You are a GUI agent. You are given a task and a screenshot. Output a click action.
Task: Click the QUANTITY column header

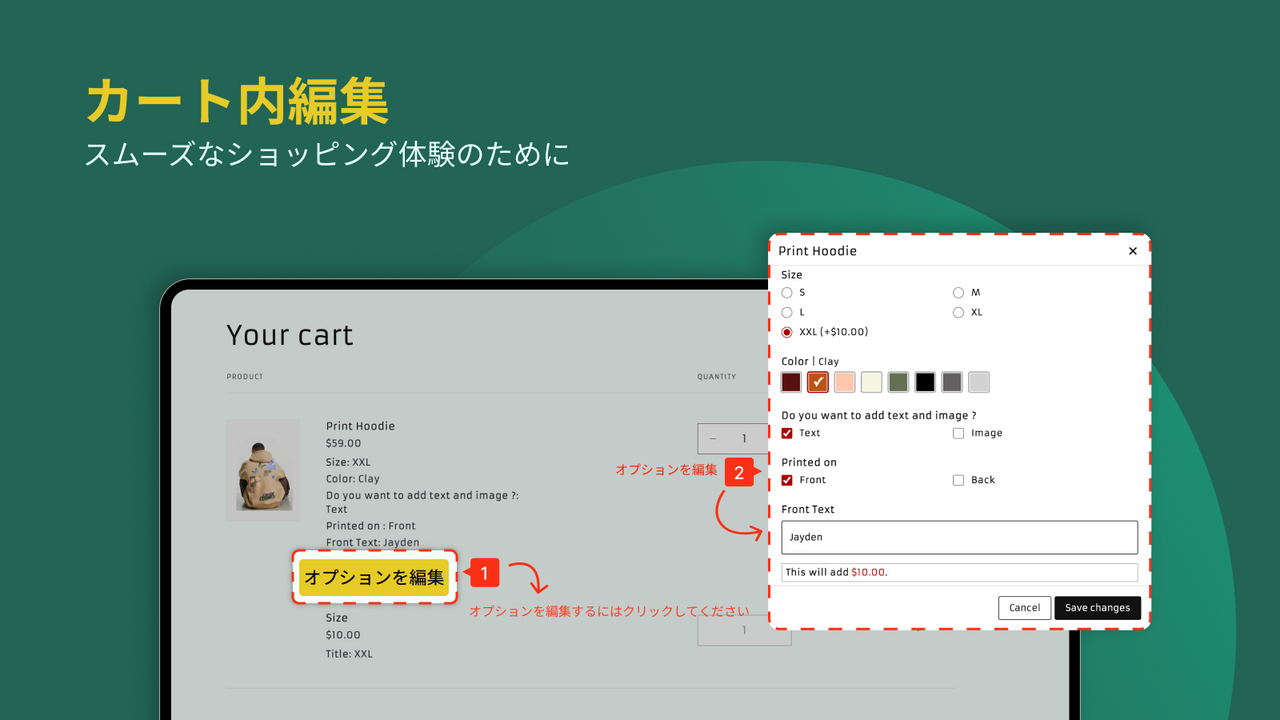tap(716, 377)
